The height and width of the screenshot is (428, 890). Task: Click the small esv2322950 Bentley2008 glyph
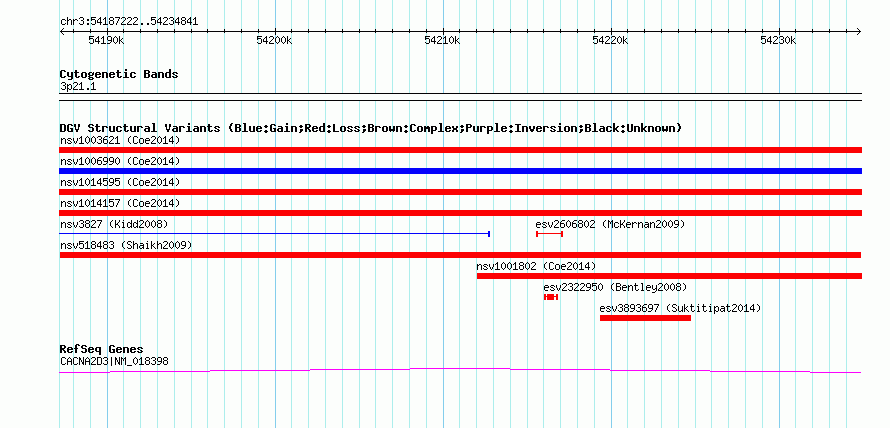551,297
